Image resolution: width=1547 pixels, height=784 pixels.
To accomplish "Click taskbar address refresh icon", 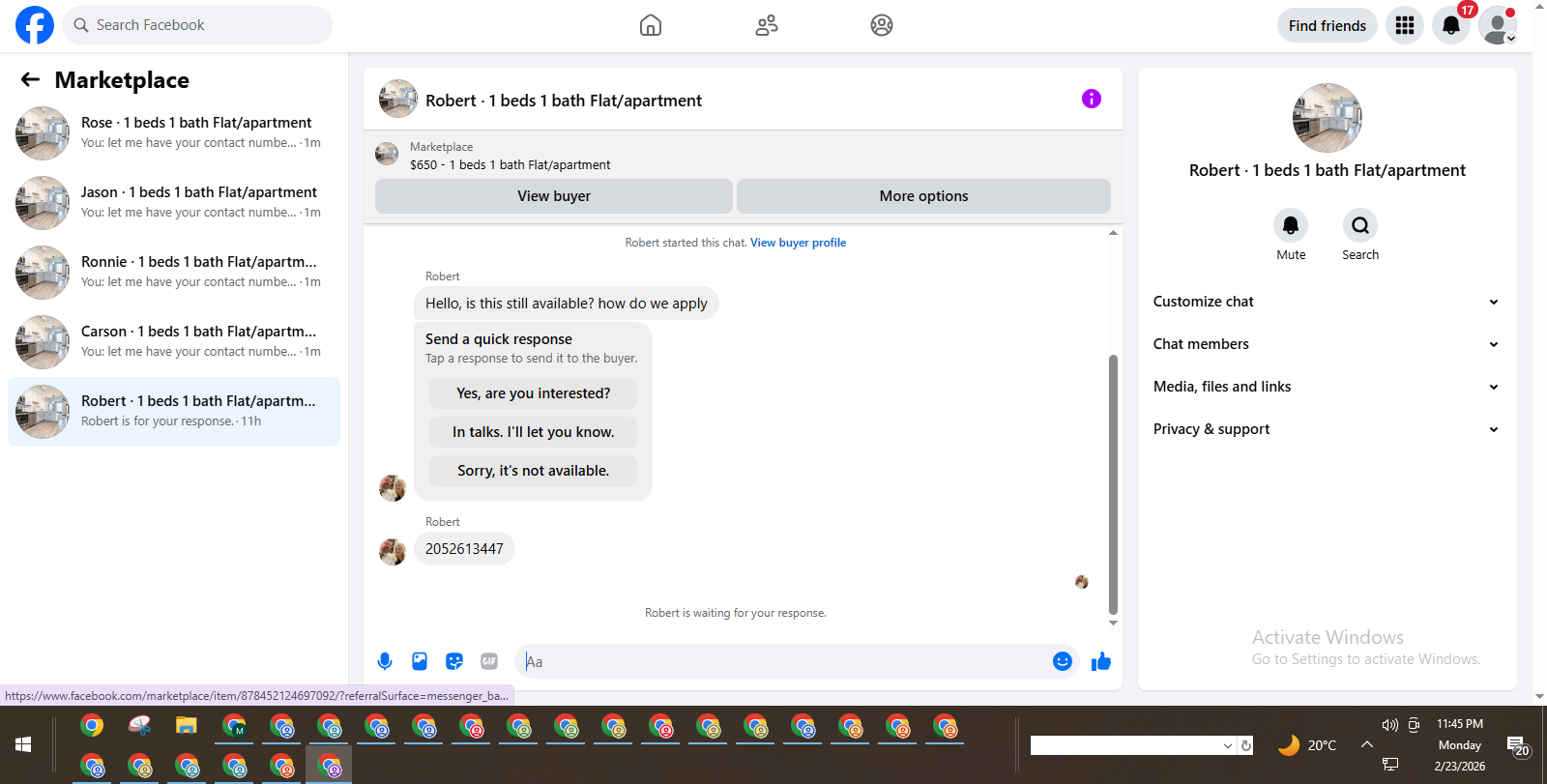I will (1246, 745).
